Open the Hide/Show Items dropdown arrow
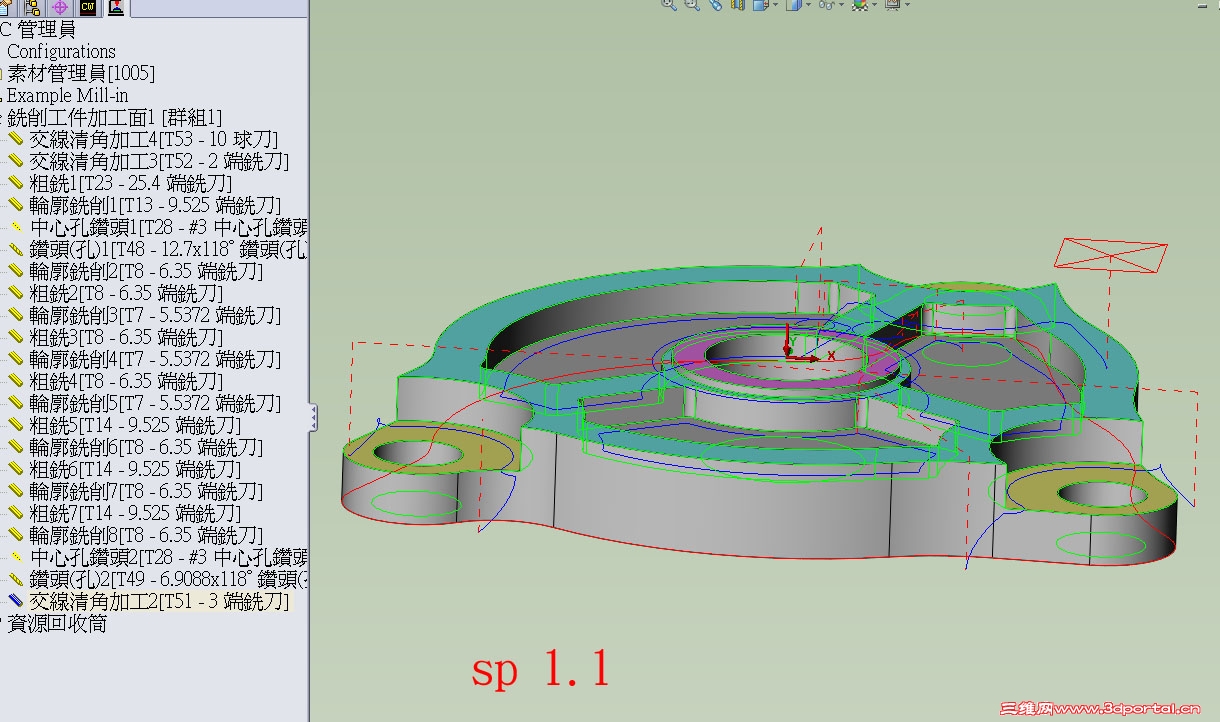 coord(841,5)
